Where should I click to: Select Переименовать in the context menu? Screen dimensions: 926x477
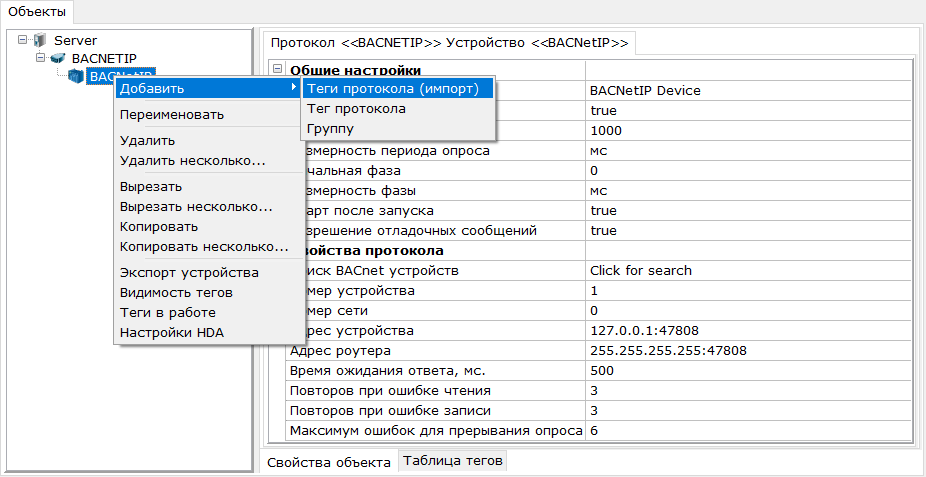tap(207, 115)
